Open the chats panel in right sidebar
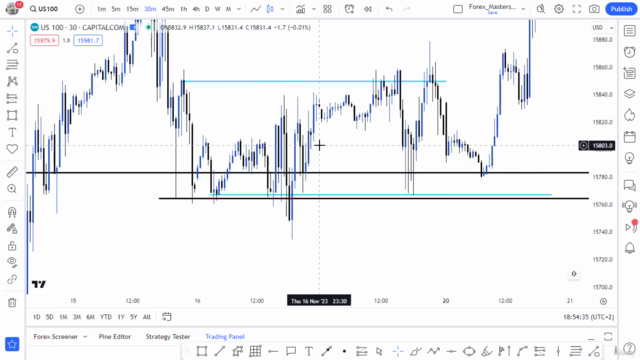This screenshot has height=360, width=640. [x=629, y=185]
